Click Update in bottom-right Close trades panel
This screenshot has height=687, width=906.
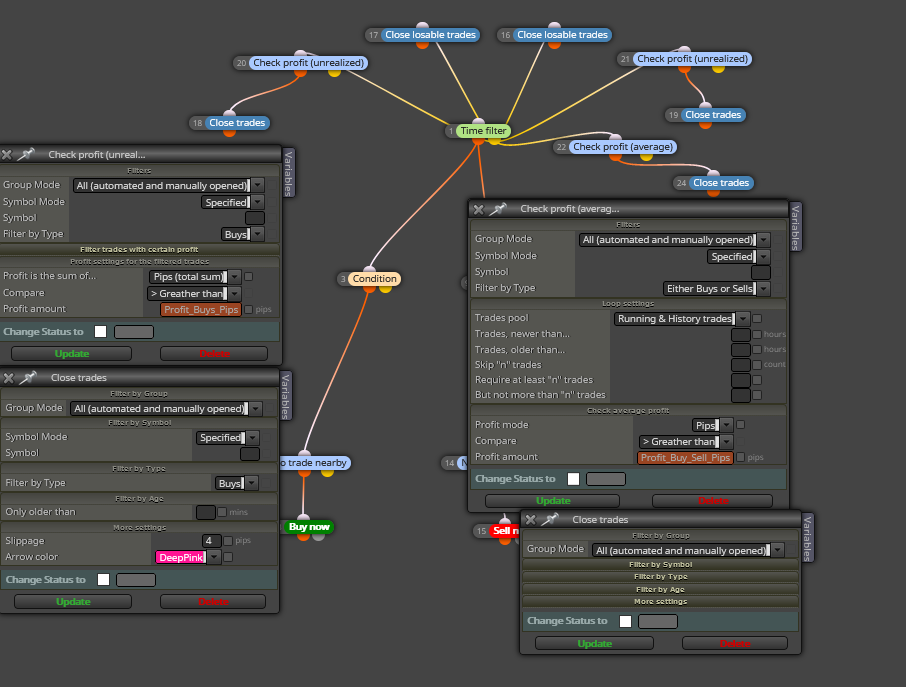[595, 643]
